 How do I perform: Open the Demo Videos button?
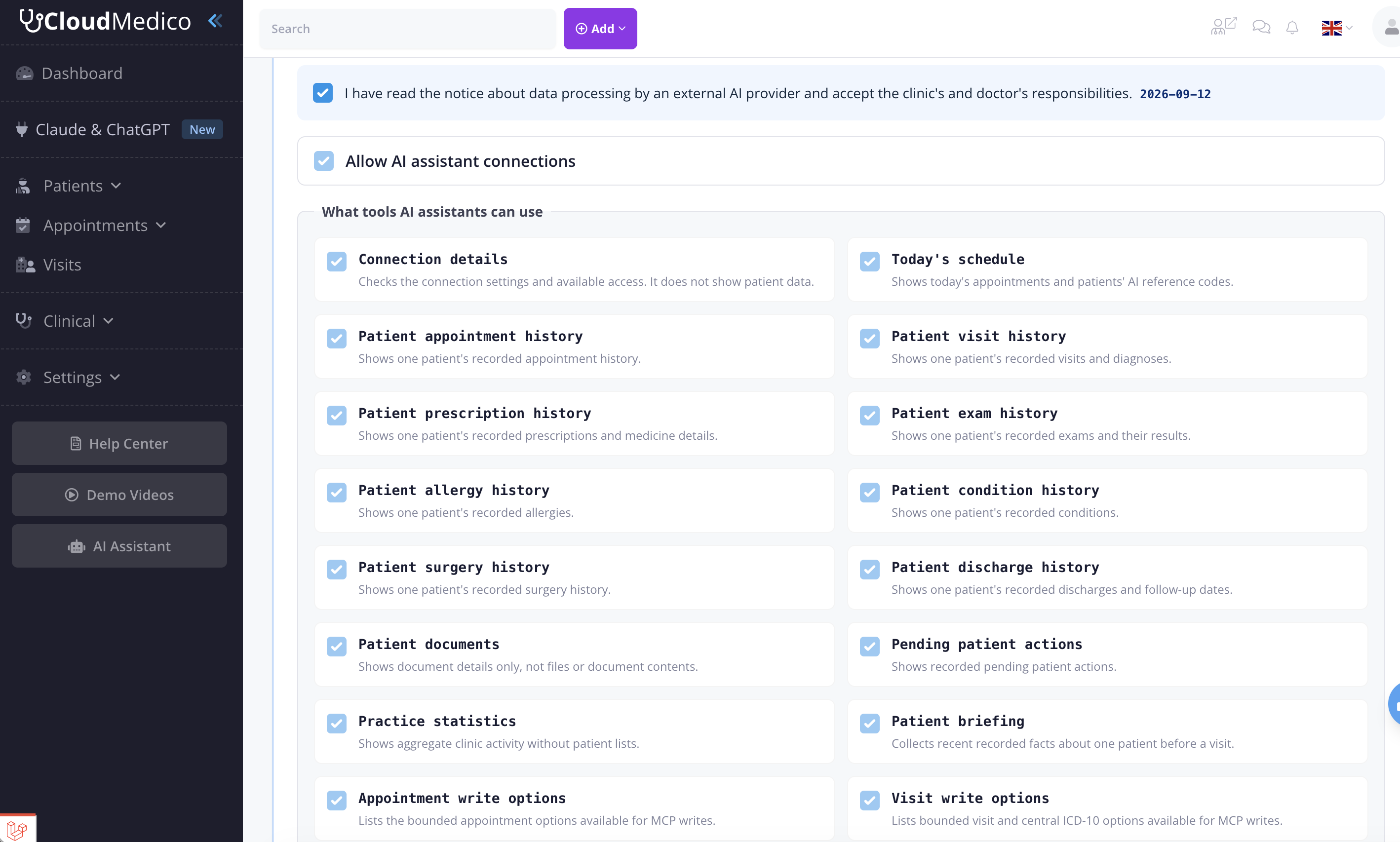coord(119,495)
